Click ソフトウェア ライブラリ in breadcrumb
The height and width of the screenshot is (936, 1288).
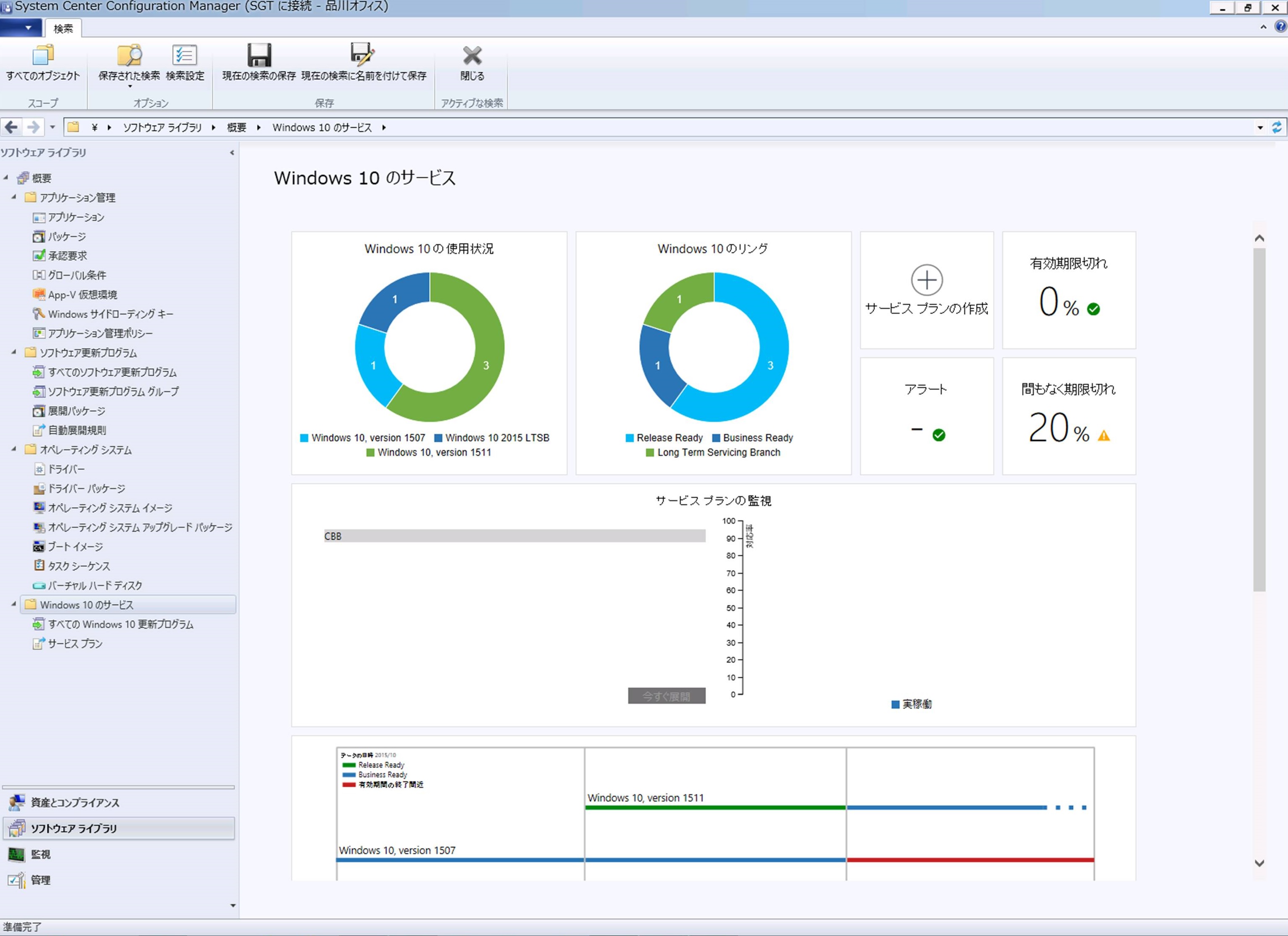tap(162, 127)
